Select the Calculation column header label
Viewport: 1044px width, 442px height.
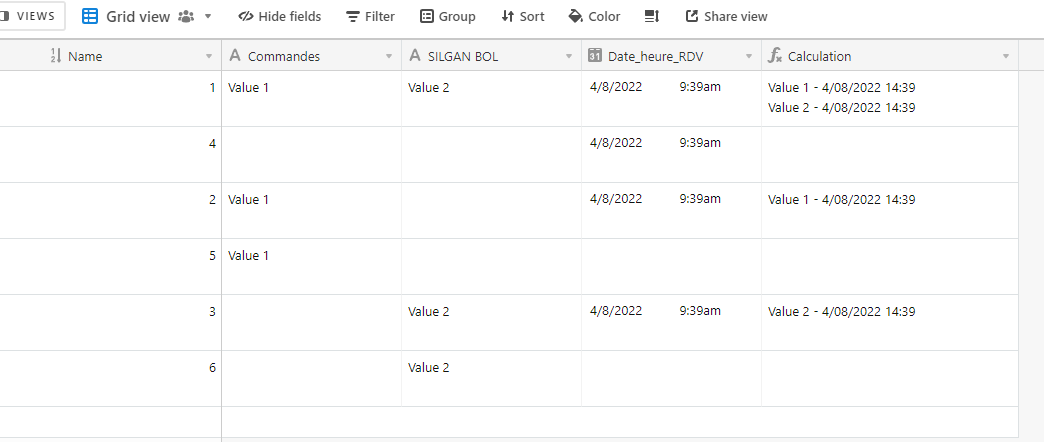coord(819,57)
